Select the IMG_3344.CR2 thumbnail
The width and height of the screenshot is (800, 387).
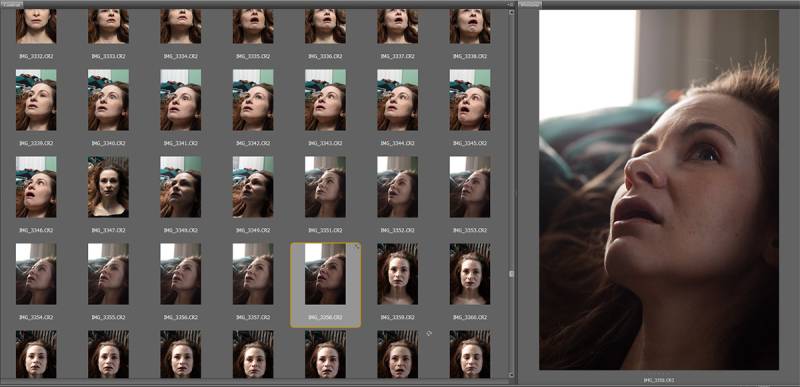[398, 100]
